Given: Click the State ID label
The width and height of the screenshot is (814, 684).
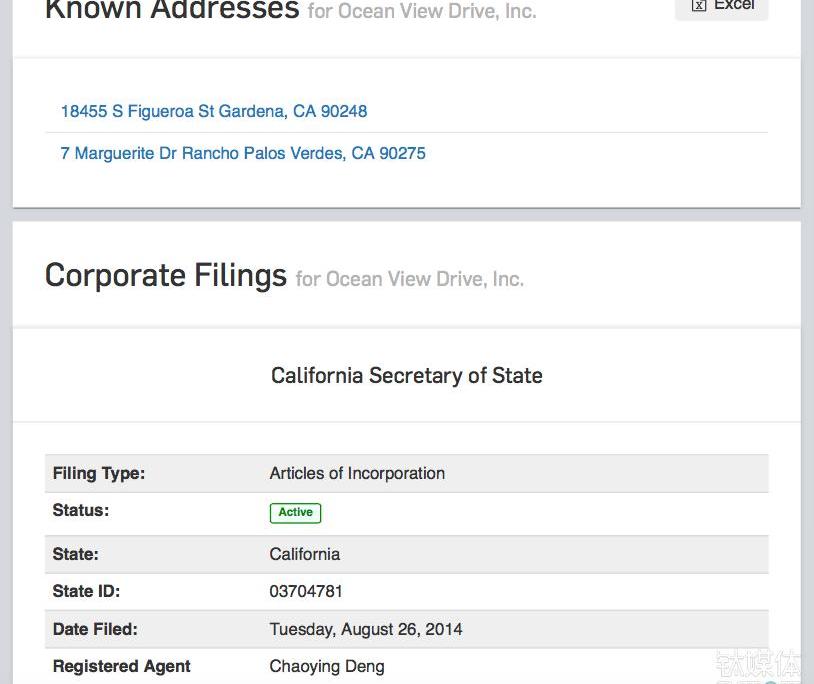Looking at the screenshot, I should (86, 591).
